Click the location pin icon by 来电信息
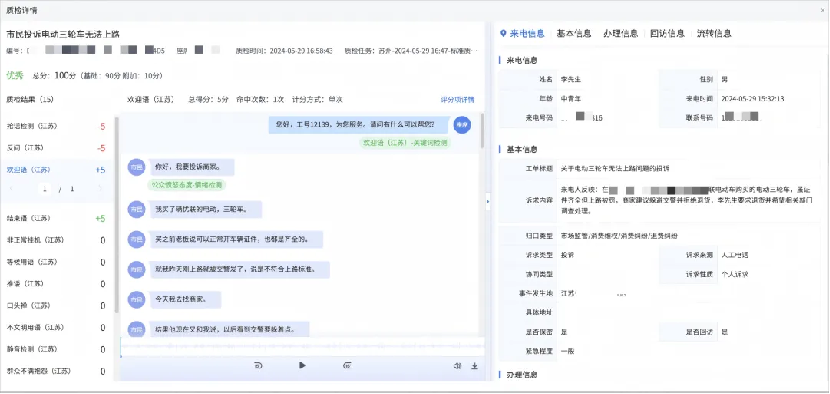The width and height of the screenshot is (830, 394). [503, 33]
